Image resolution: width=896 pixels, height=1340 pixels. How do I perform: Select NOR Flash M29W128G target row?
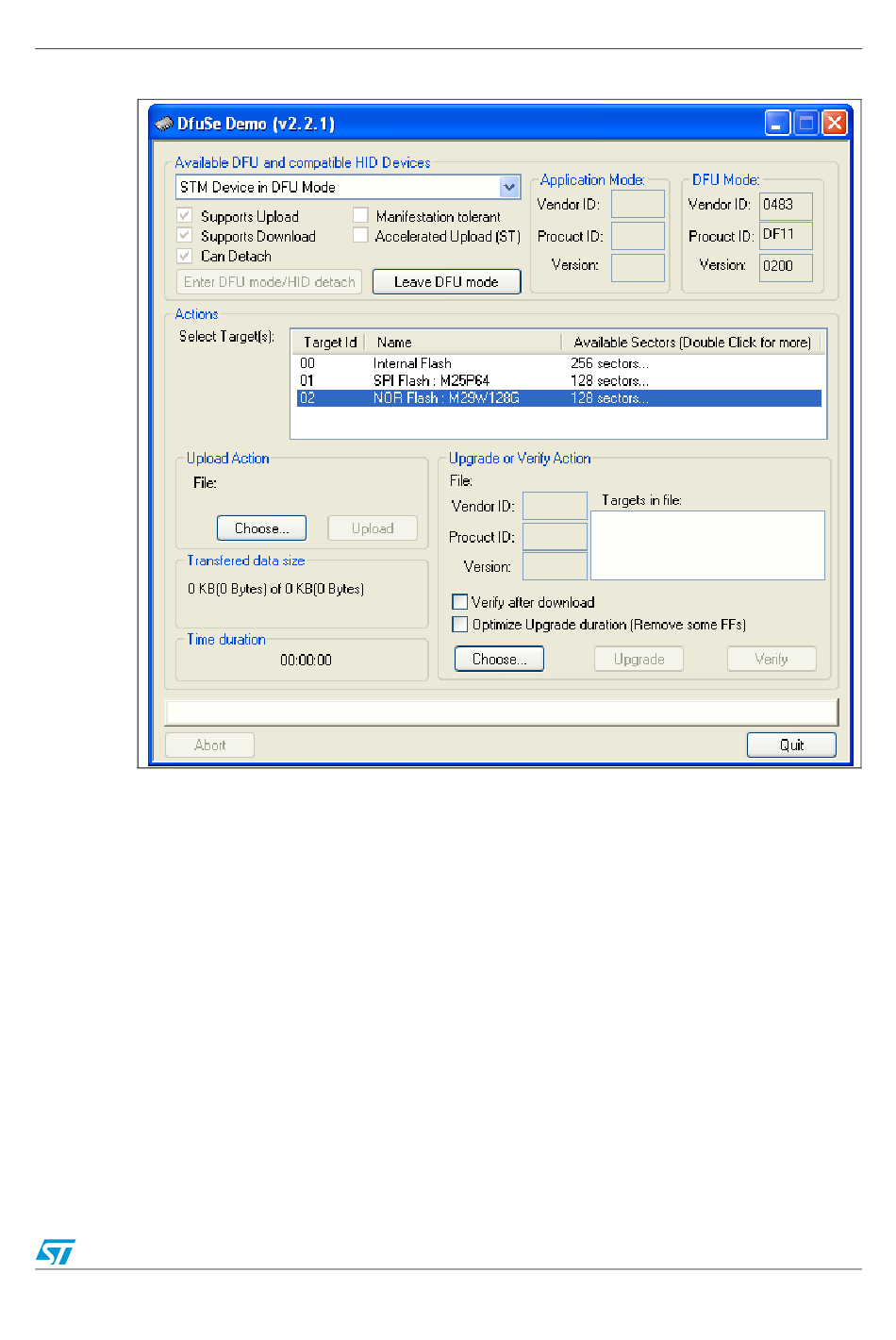[x=446, y=398]
